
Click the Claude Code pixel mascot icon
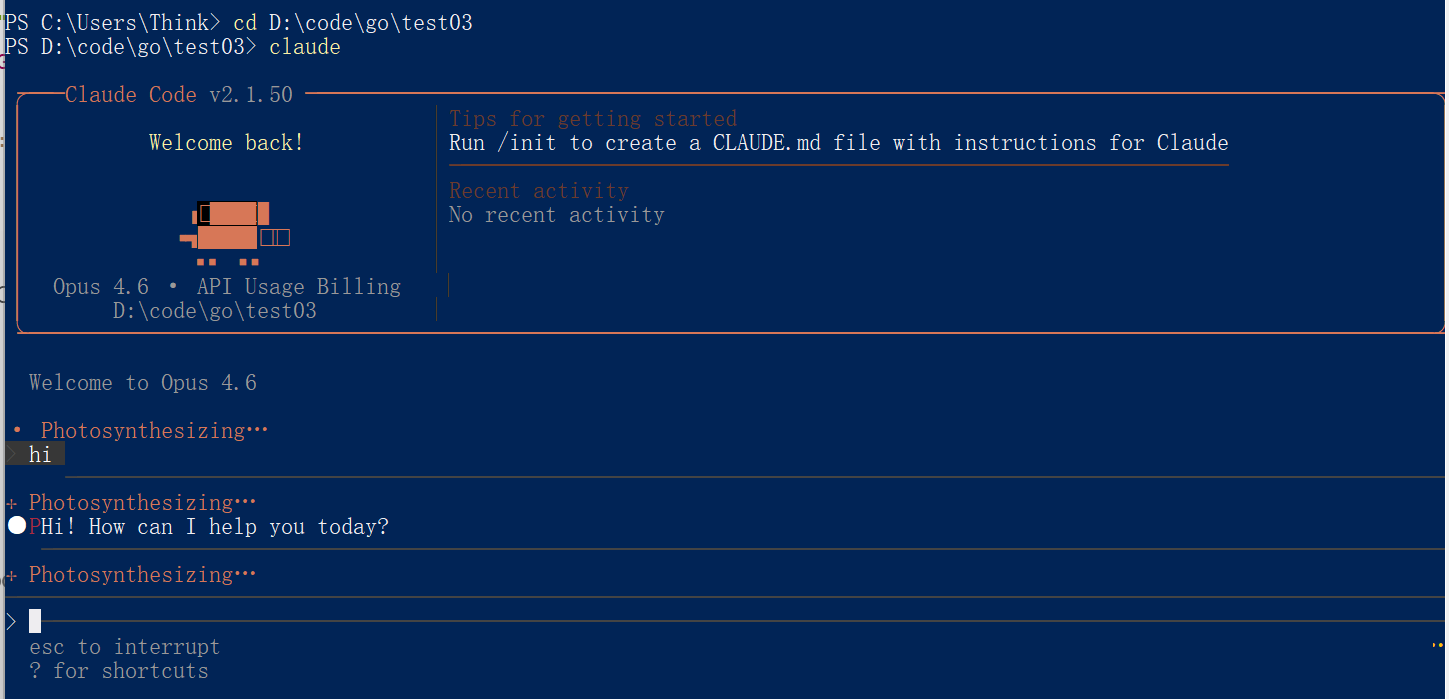(x=233, y=232)
